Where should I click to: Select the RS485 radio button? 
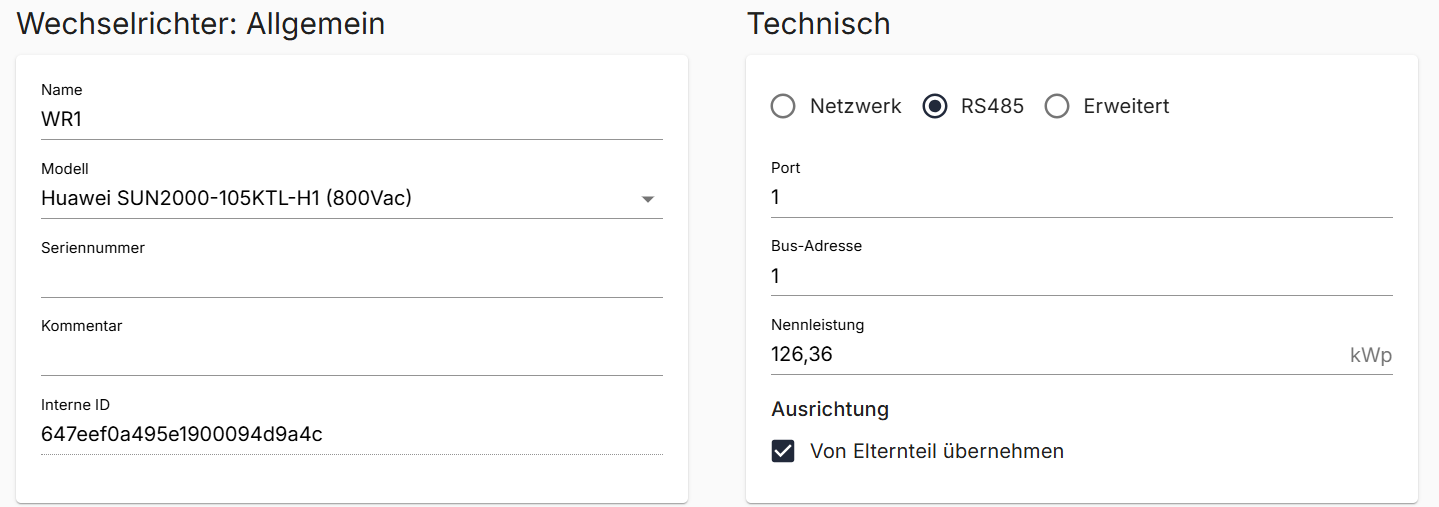click(x=935, y=106)
